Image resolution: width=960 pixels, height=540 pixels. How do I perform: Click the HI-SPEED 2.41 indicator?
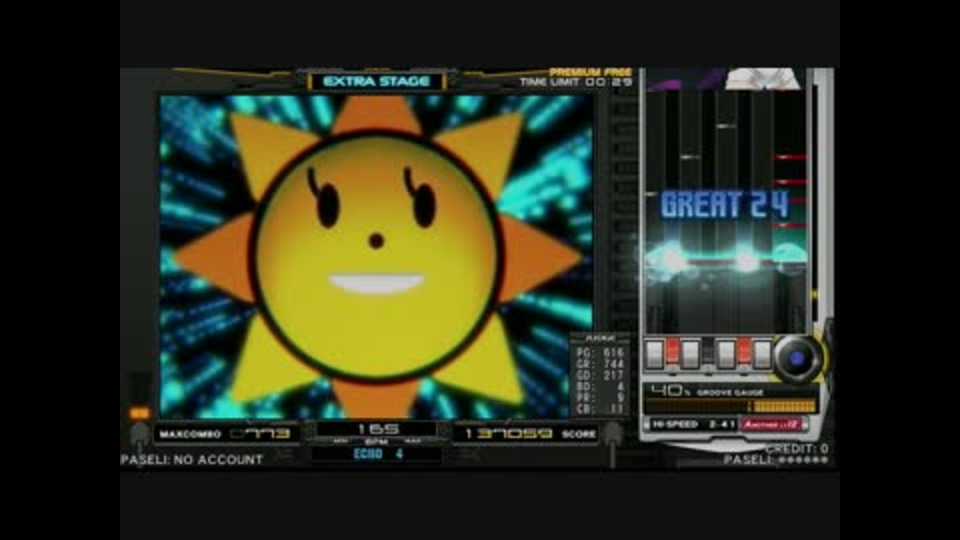(x=692, y=424)
